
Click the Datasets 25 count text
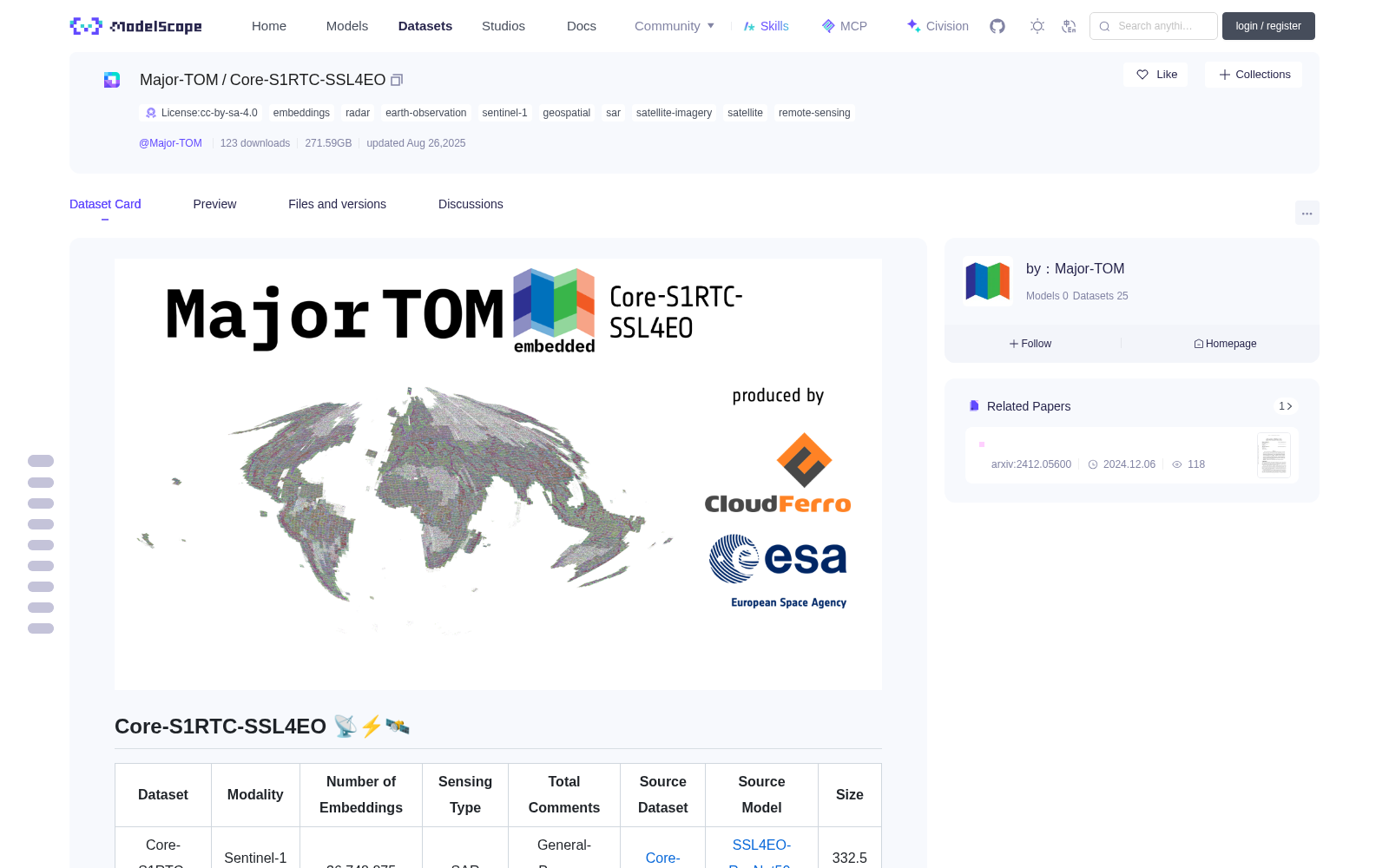[x=1101, y=296]
